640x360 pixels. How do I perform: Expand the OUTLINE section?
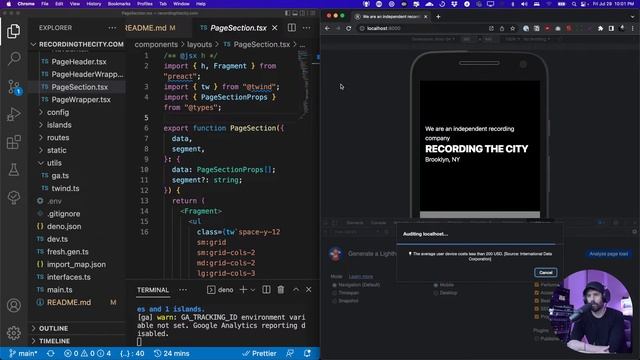click(x=53, y=328)
